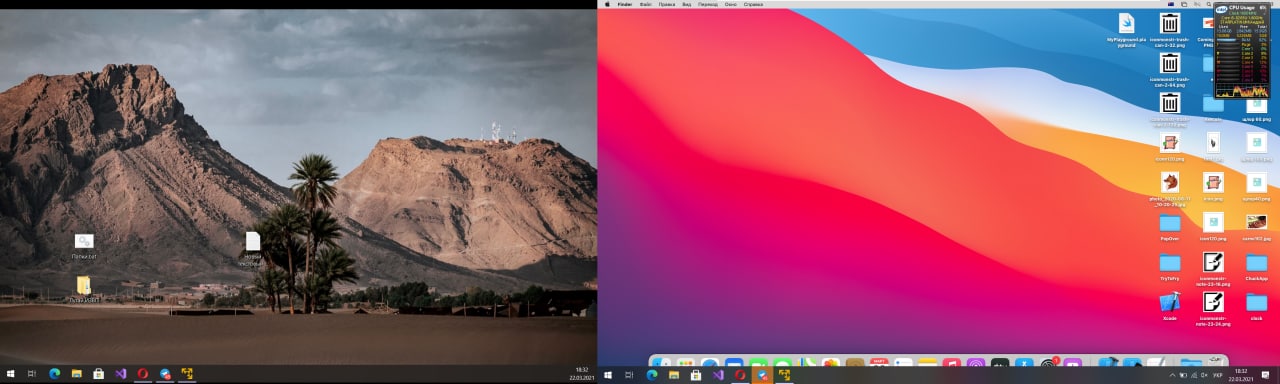Open the Файл menu

pos(647,4)
